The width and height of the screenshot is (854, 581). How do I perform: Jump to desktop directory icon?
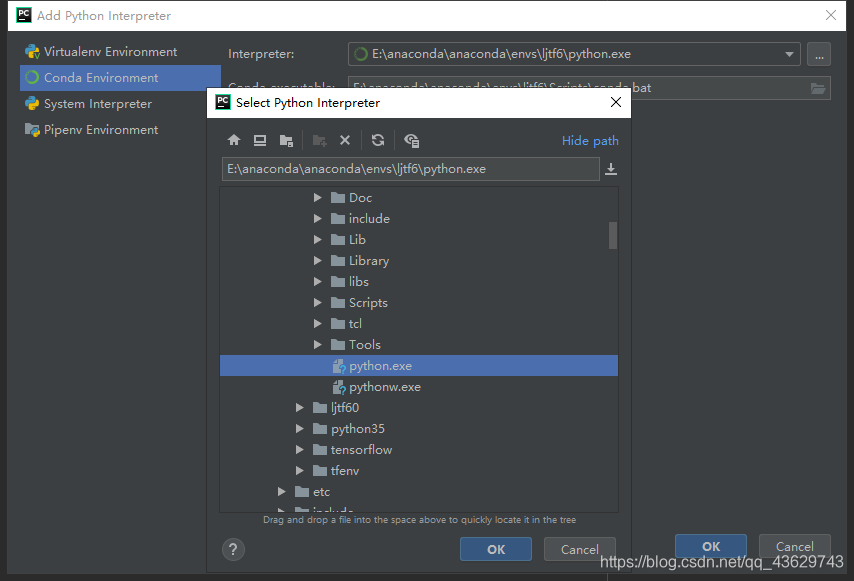point(260,140)
